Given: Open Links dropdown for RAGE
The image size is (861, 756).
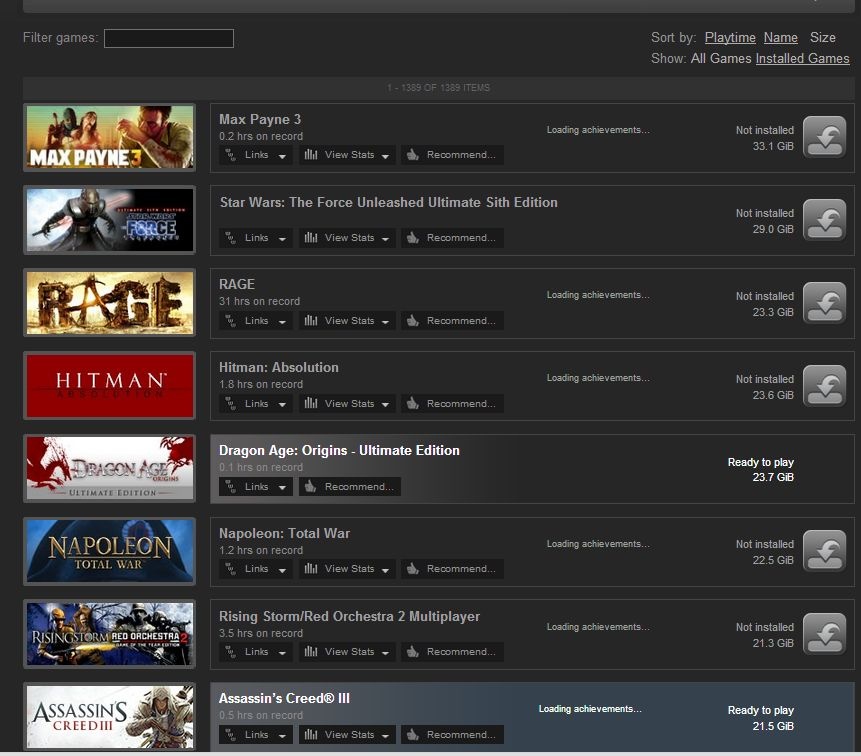Looking at the screenshot, I should (x=256, y=321).
